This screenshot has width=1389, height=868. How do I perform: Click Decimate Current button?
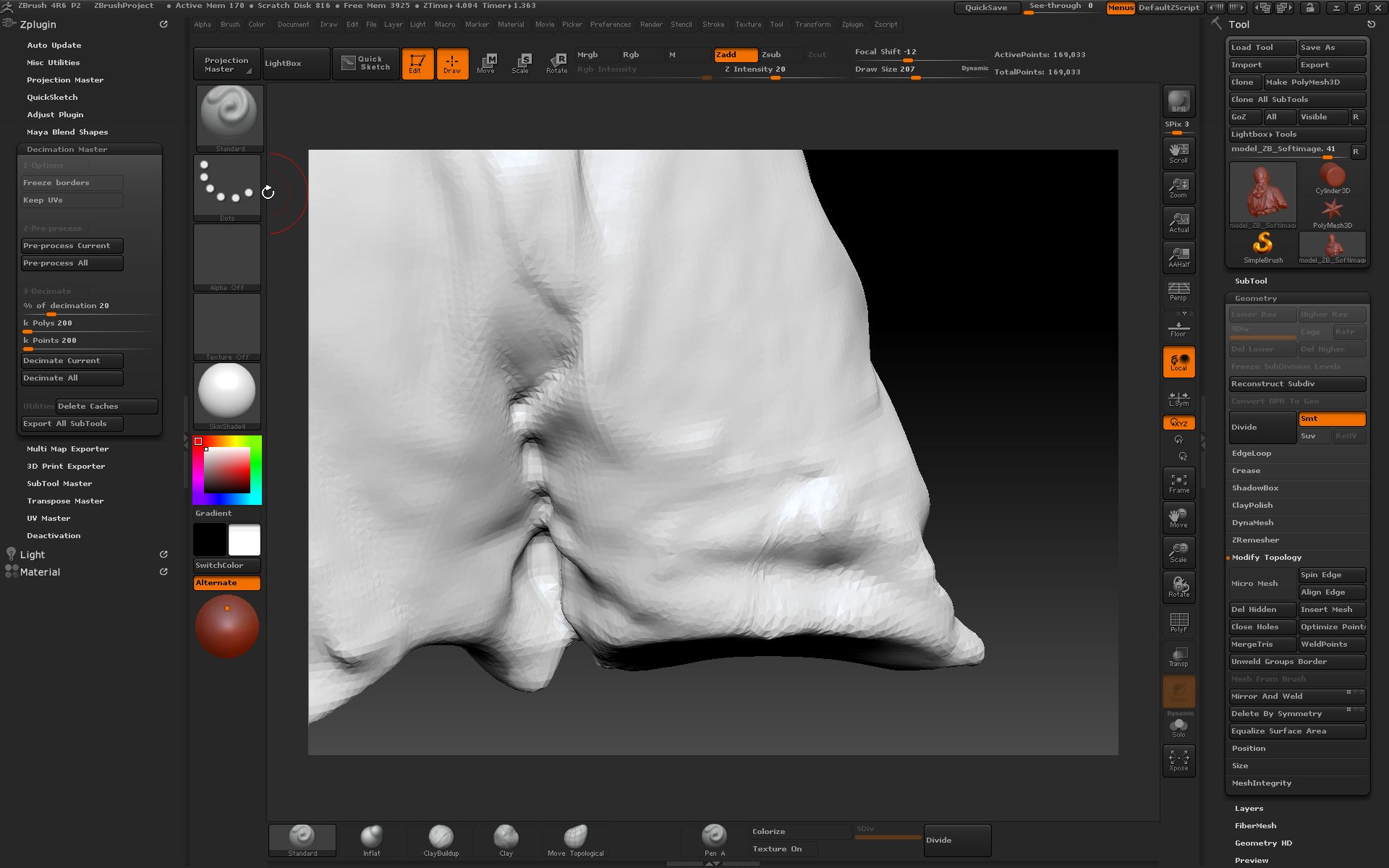(72, 361)
